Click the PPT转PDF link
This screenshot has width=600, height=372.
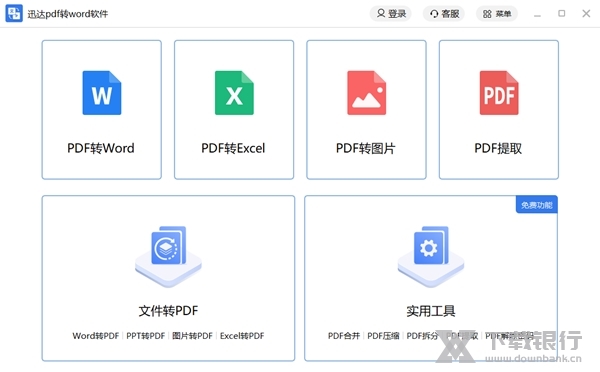point(145,336)
